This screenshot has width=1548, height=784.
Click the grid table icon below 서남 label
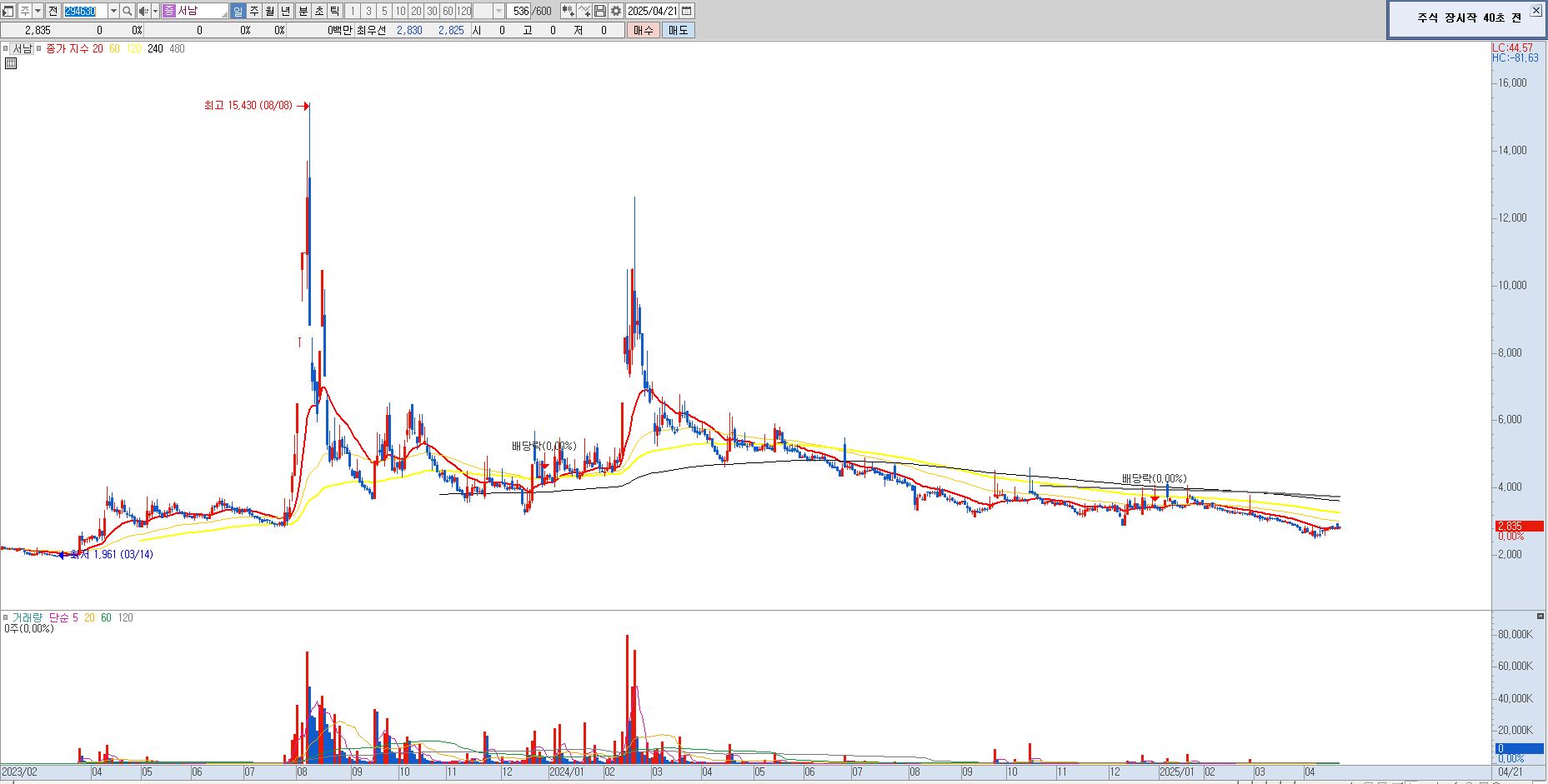11,63
